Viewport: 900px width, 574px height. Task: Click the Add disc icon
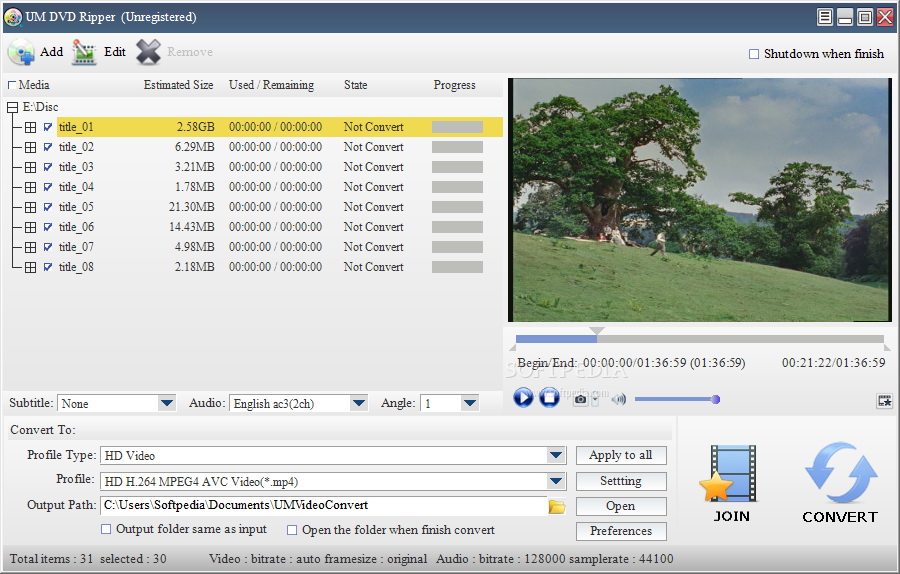tap(20, 52)
